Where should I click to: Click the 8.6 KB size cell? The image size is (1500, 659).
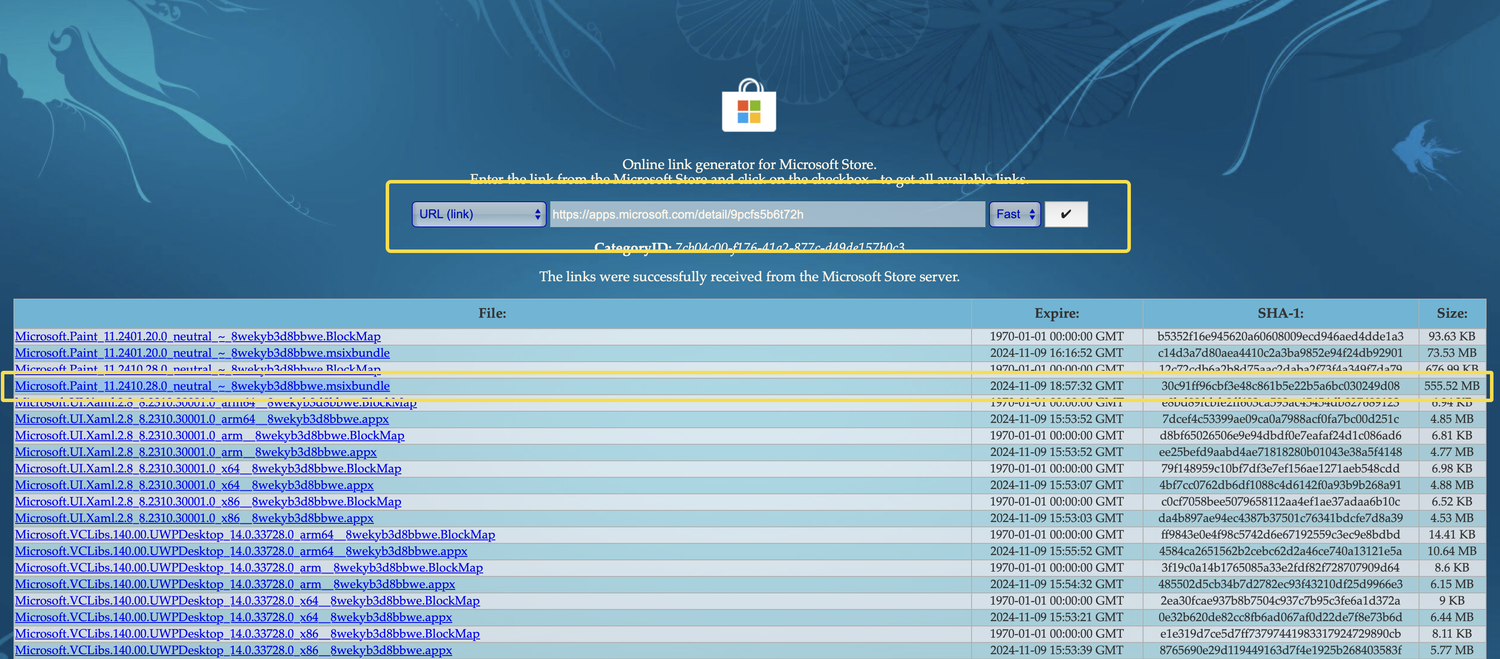1452,567
